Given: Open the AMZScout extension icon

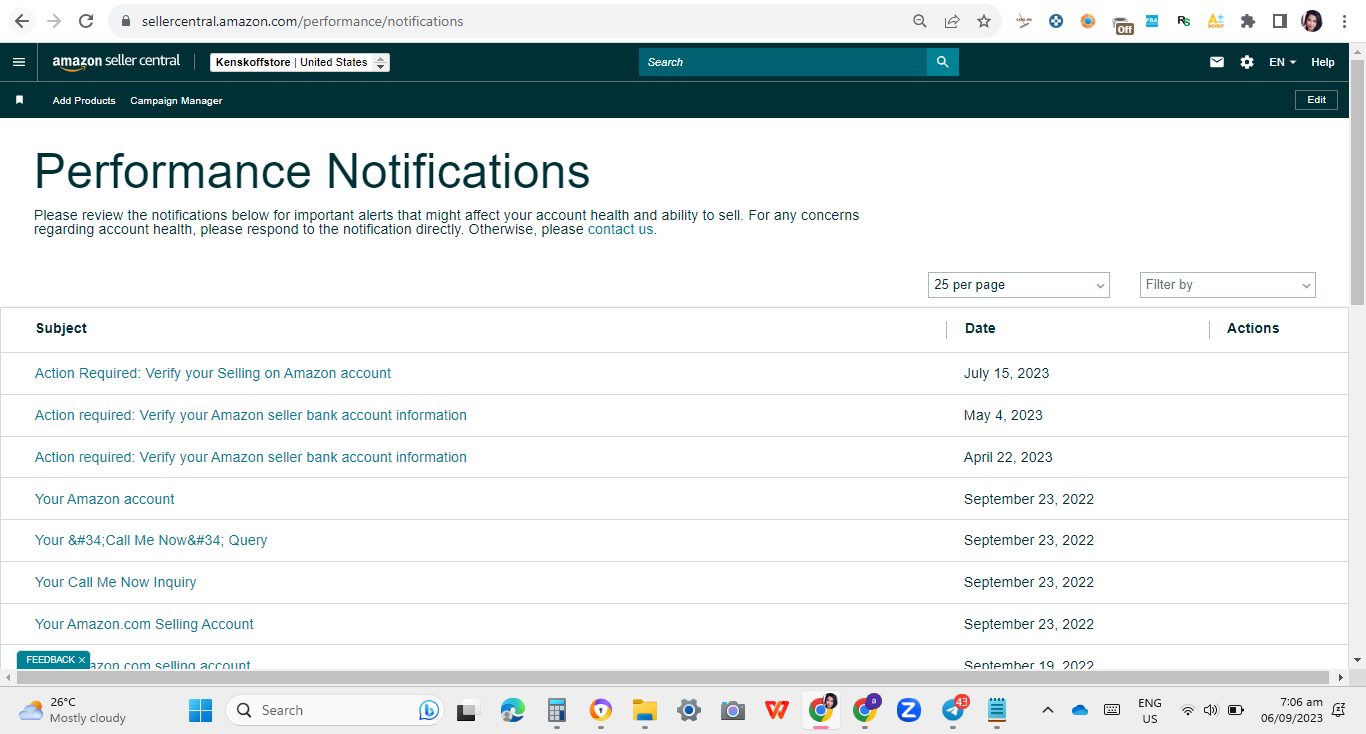Looking at the screenshot, I should point(1216,20).
